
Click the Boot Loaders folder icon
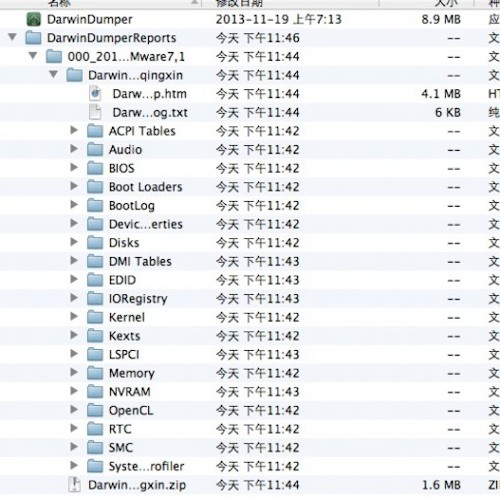click(x=95, y=187)
